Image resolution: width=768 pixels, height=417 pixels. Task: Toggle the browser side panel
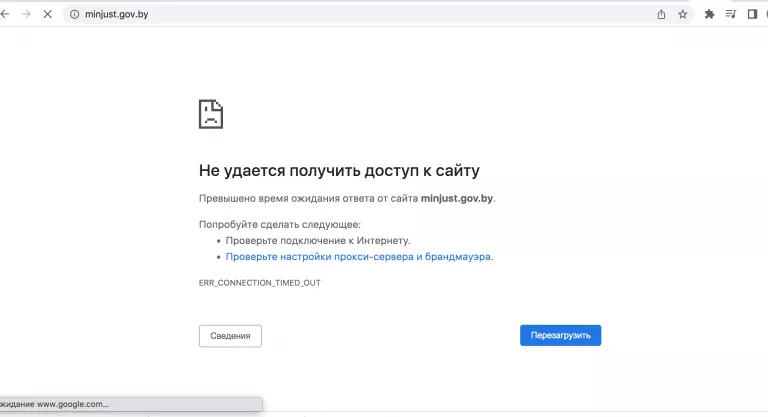(752, 14)
